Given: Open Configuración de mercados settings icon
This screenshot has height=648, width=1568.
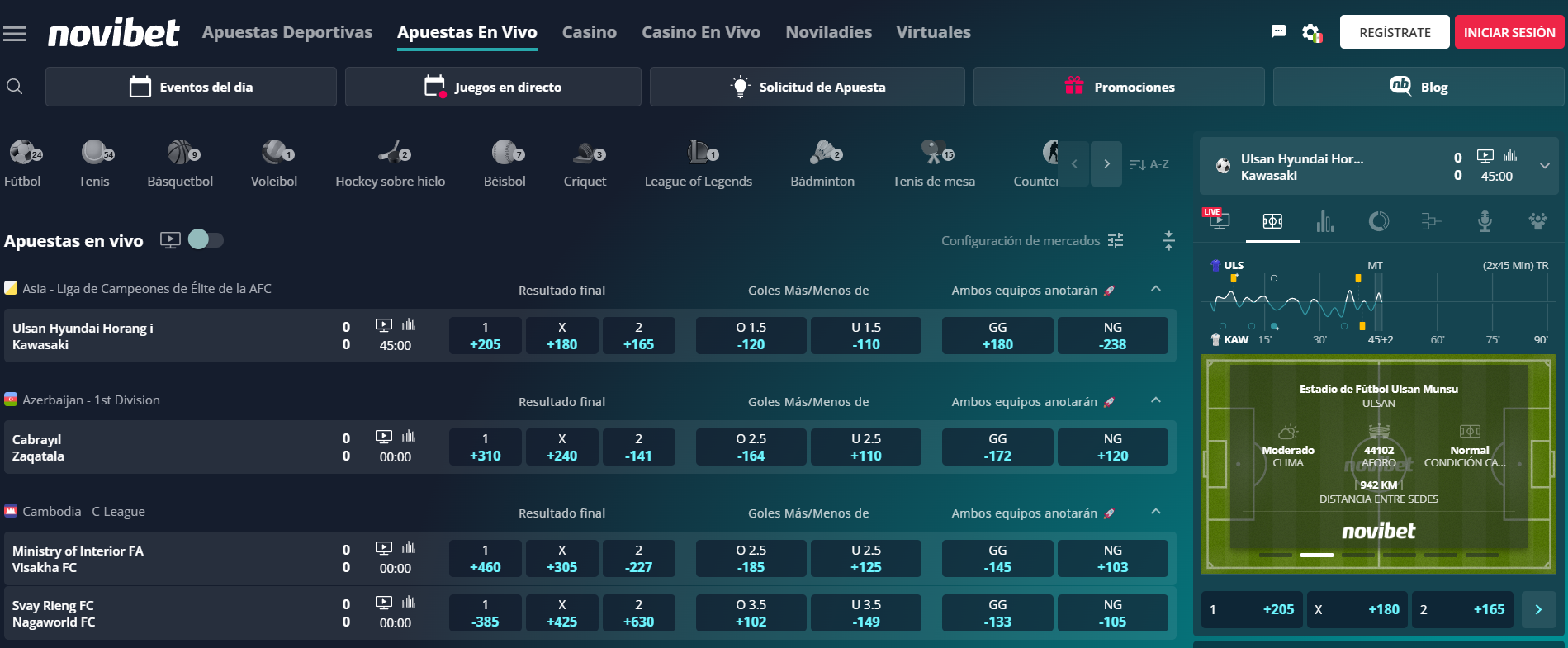Looking at the screenshot, I should (1116, 240).
